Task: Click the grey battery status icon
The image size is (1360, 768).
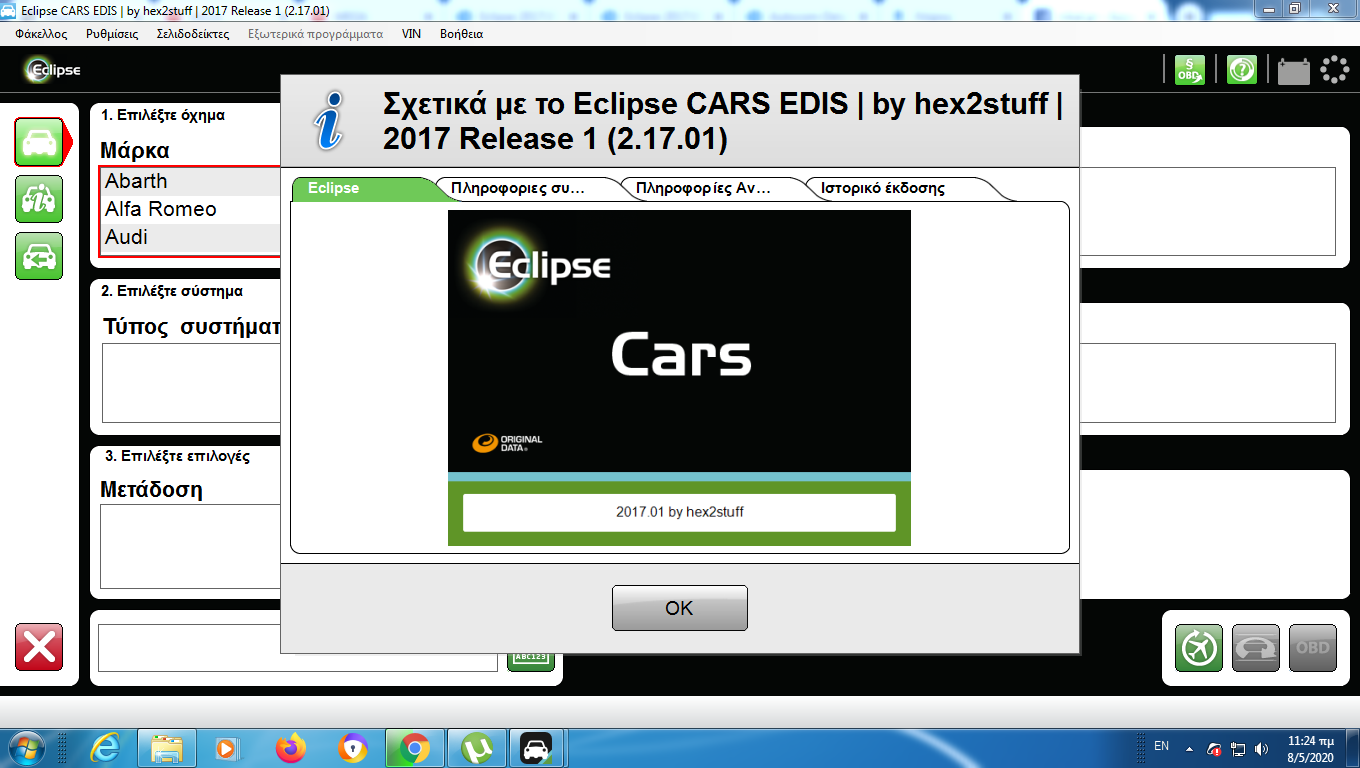Action: 1293,70
